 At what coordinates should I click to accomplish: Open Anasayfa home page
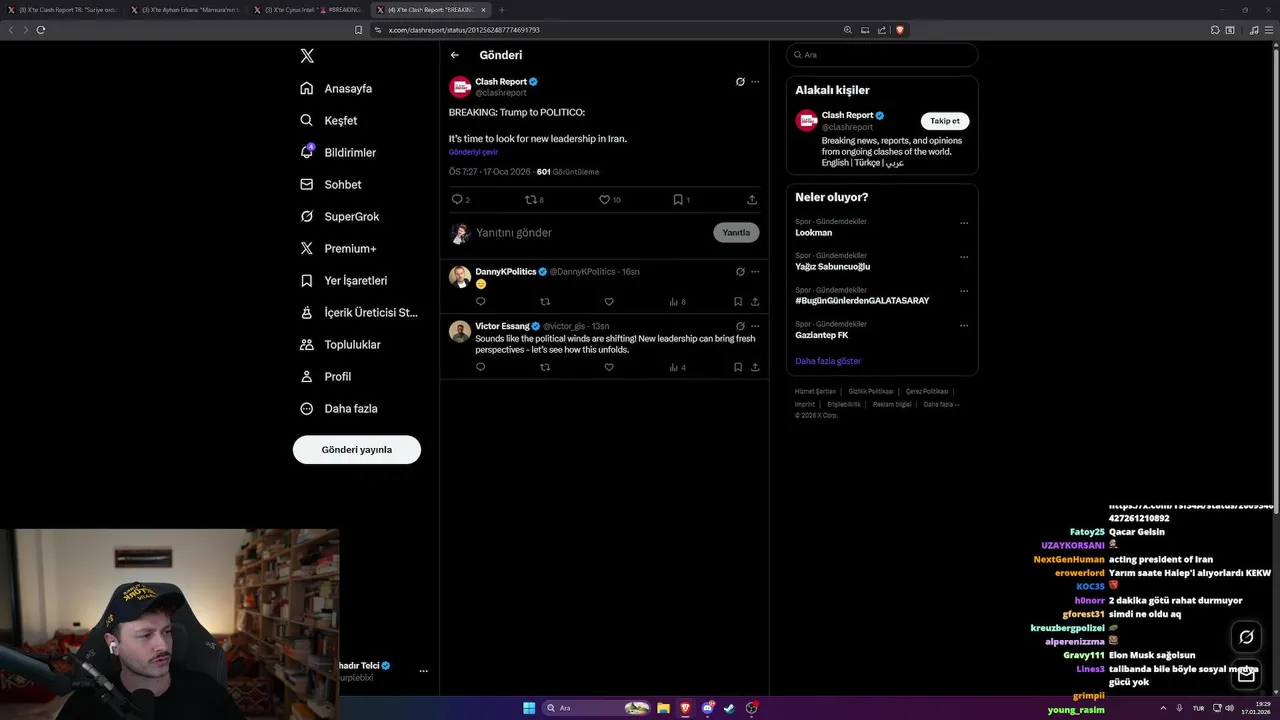tap(336, 88)
